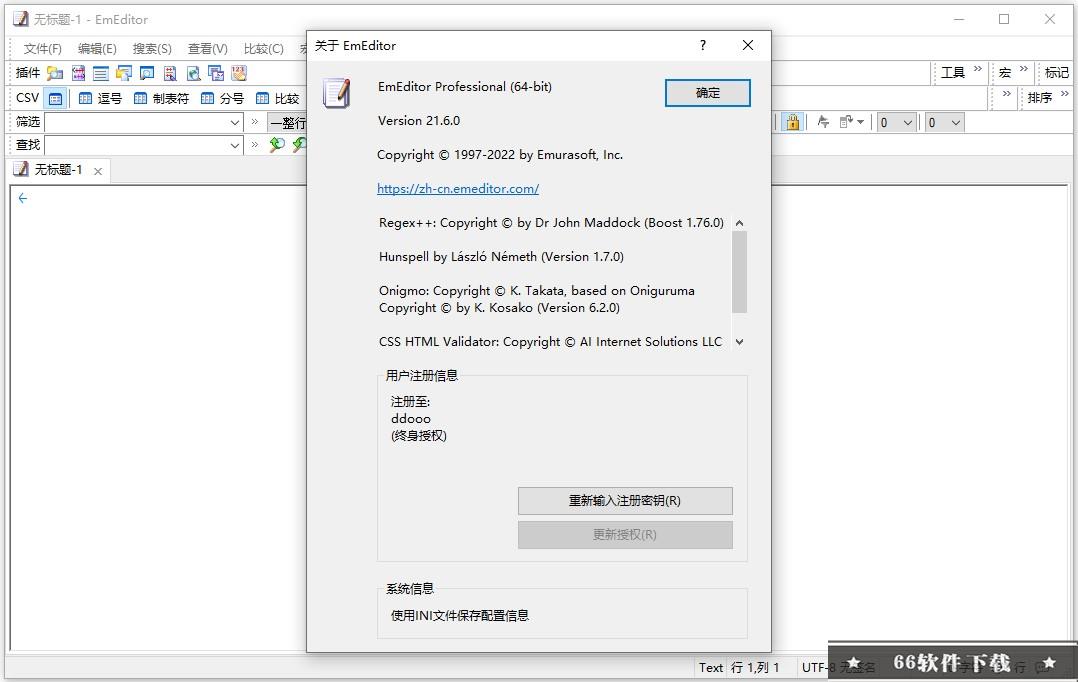Expand the chevron overflow after the 查找 box
The height and width of the screenshot is (682, 1078).
point(255,144)
